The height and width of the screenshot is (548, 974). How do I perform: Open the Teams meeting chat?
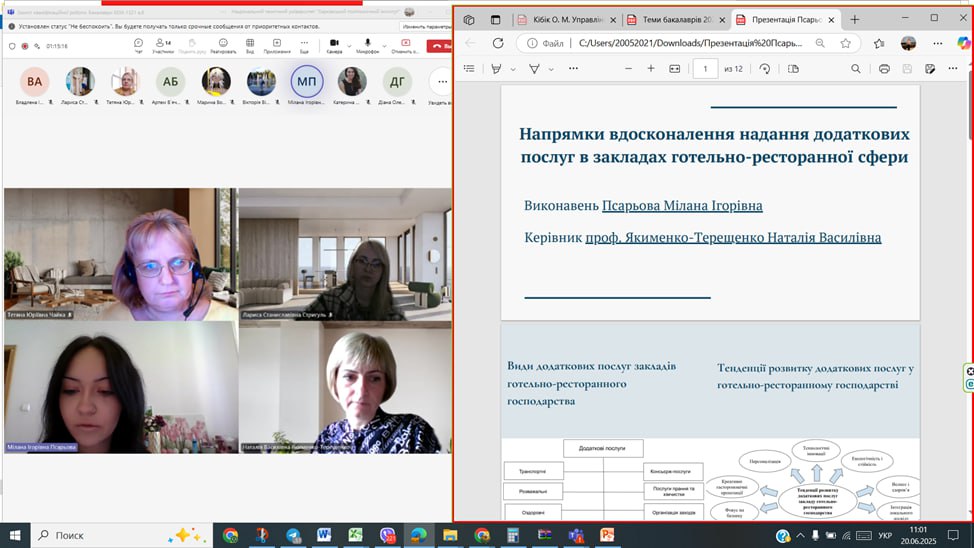[138, 44]
